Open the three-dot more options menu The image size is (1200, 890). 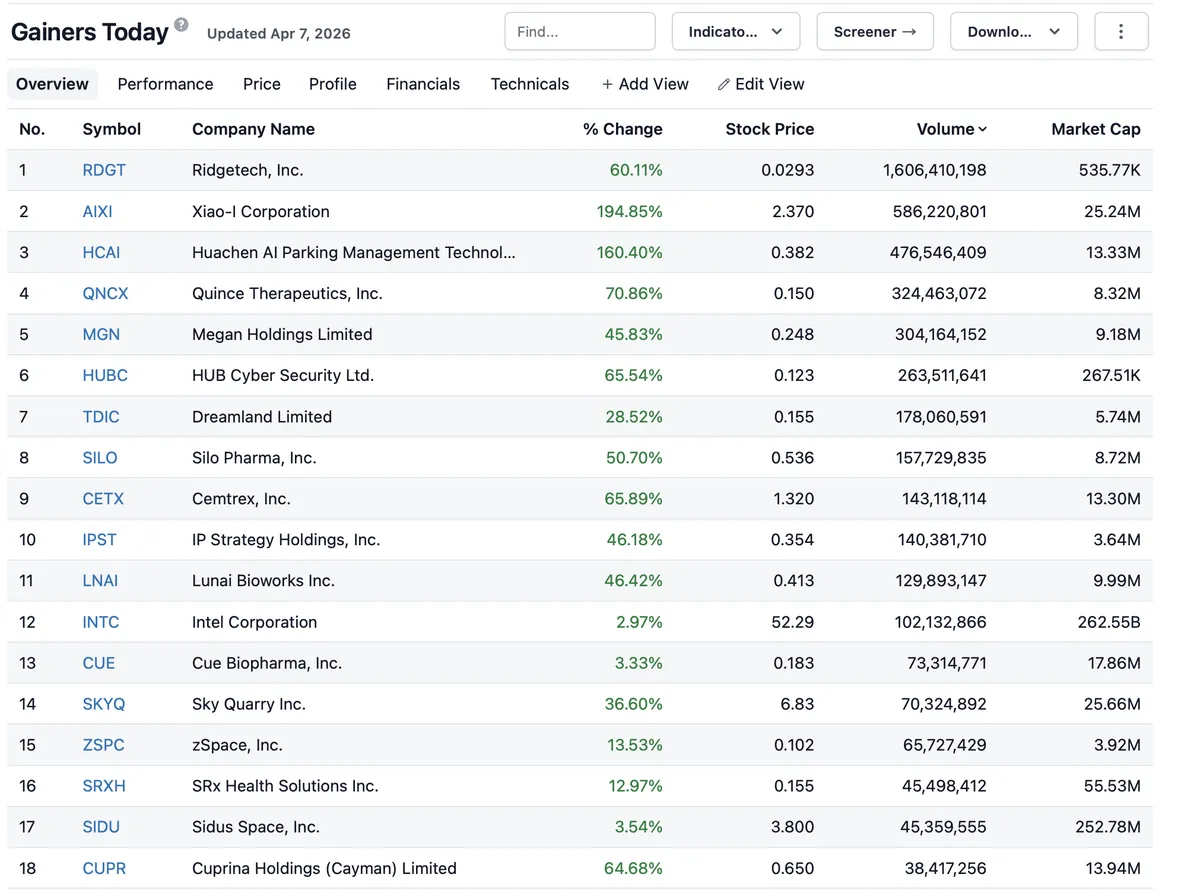click(1121, 32)
